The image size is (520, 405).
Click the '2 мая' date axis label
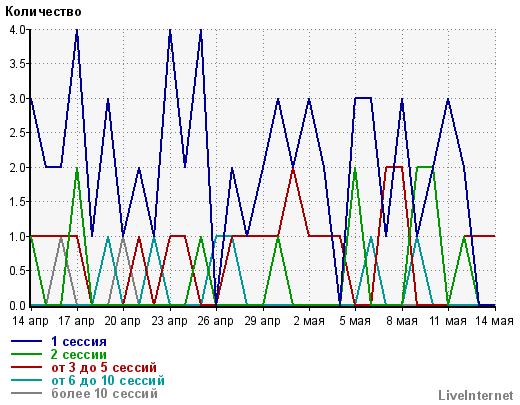point(309,321)
